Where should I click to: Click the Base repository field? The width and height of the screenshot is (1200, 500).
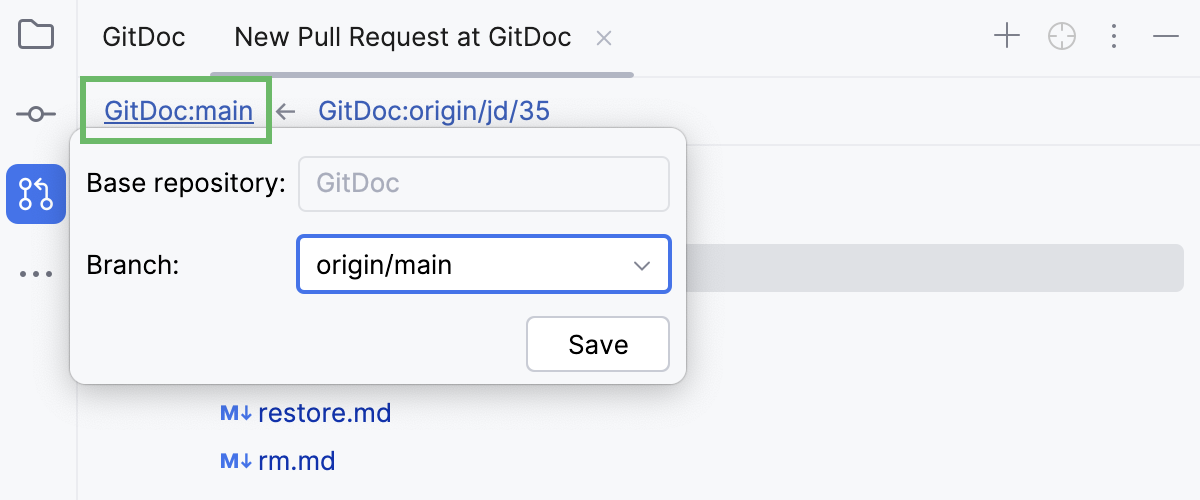483,183
